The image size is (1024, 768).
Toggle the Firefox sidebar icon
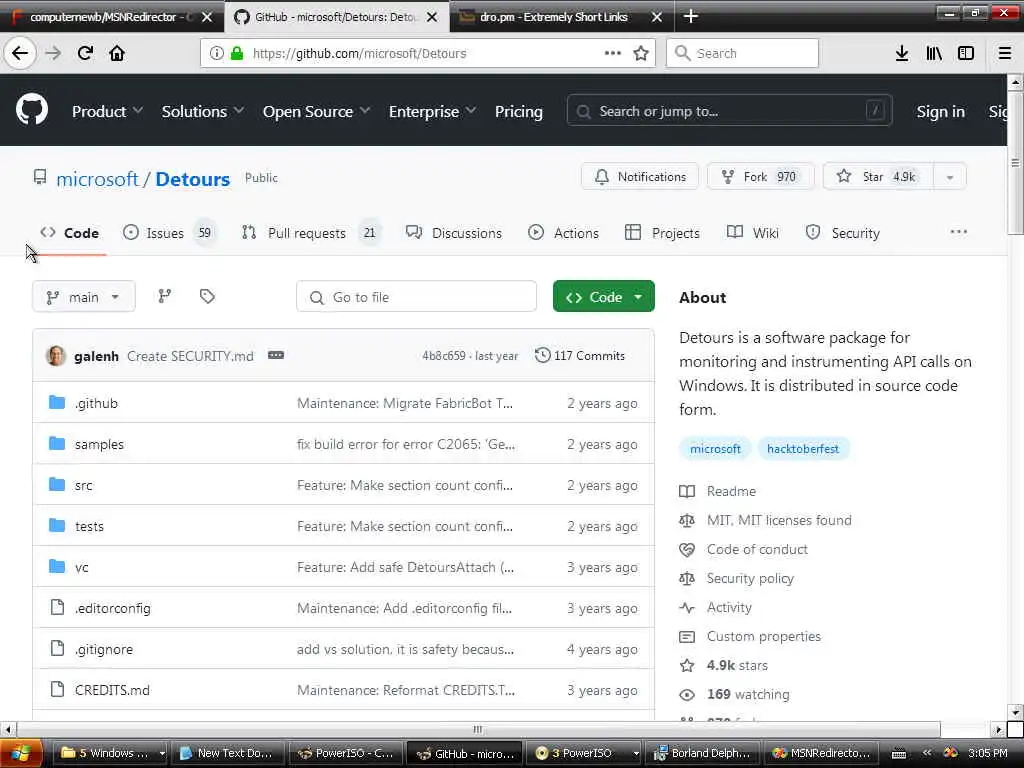(966, 53)
